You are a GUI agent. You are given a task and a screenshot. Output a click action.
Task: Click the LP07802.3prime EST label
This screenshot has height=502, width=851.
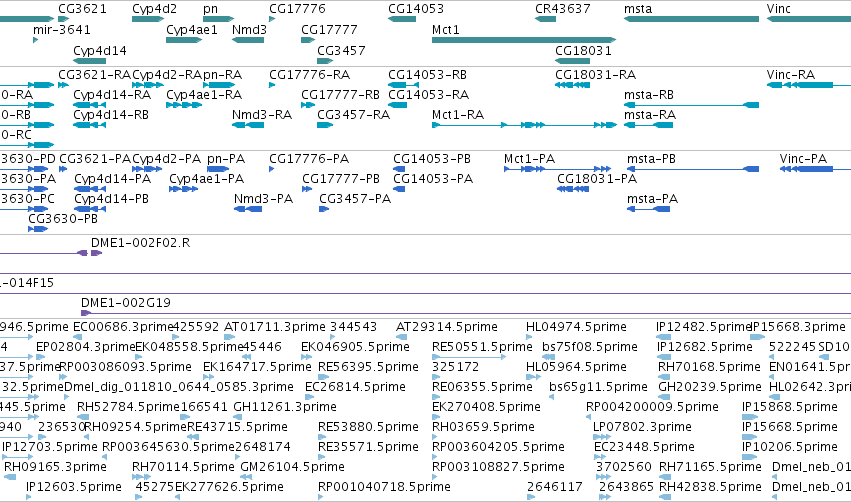click(642, 427)
